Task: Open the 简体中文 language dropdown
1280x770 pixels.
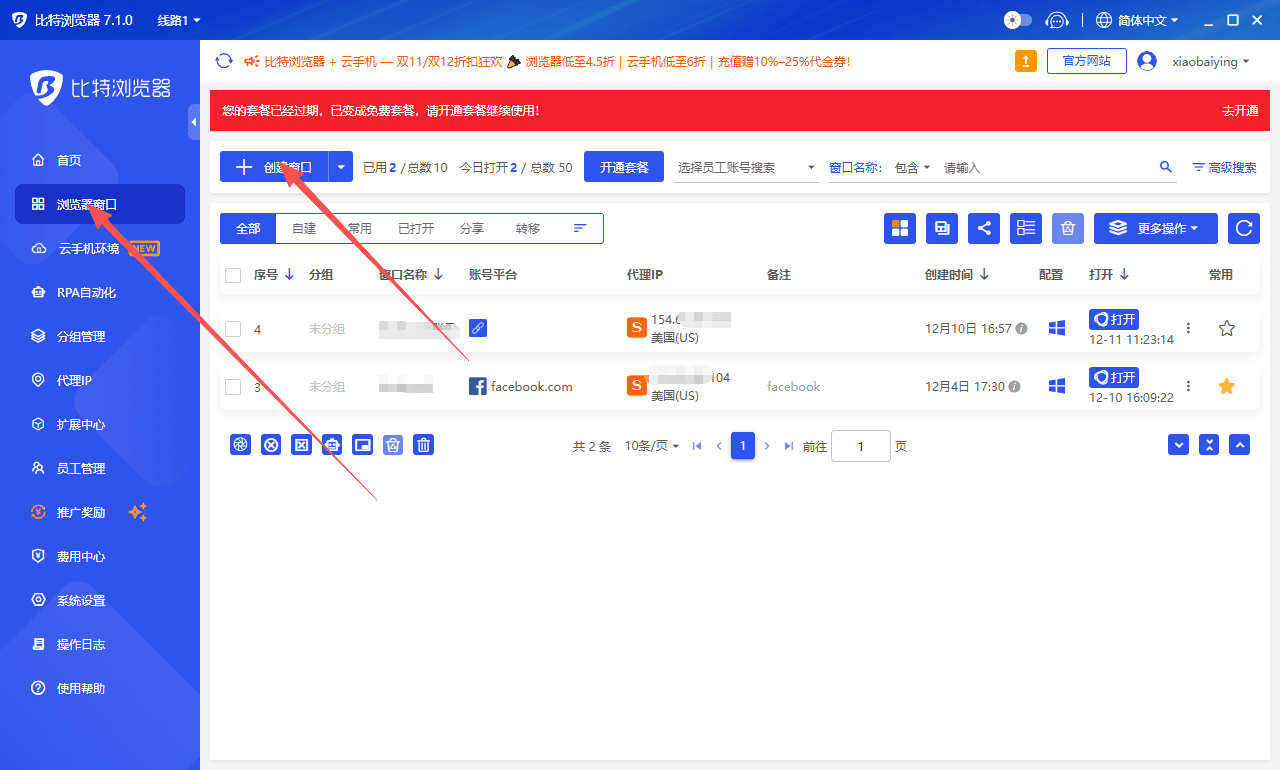Action: [x=1137, y=20]
